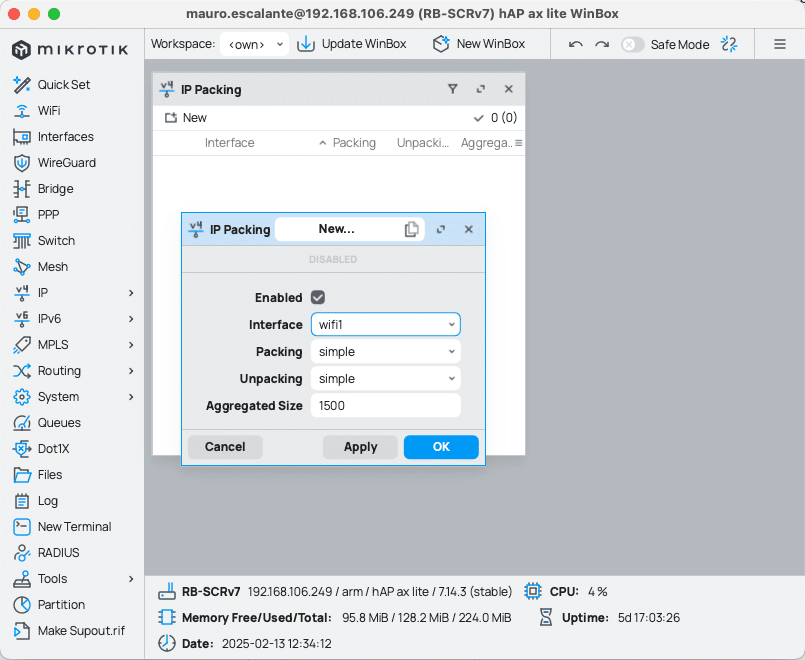Click the Aggregated Size field containing 1500
The image size is (805, 660).
[385, 405]
